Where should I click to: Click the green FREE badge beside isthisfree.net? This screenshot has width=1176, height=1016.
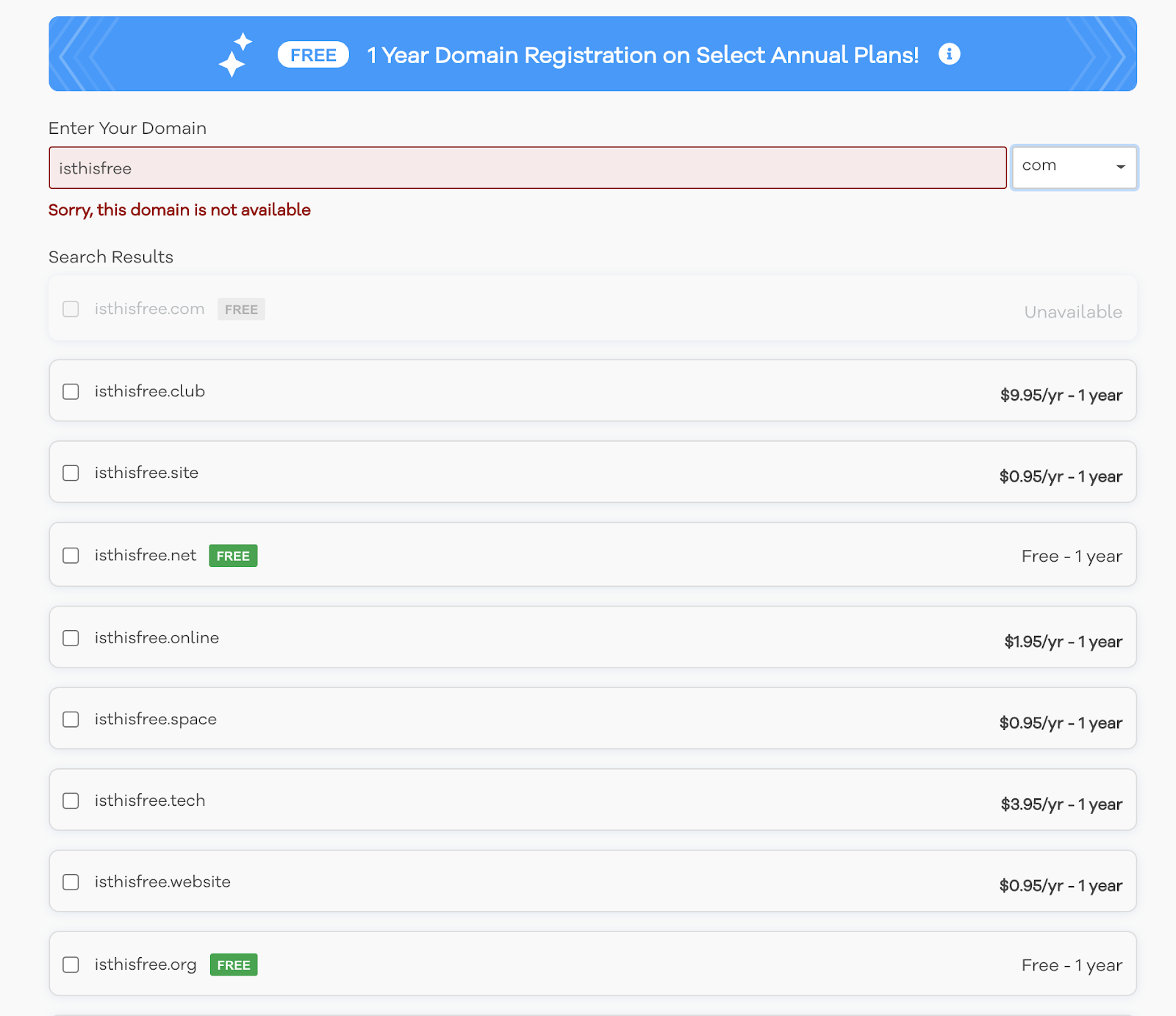click(x=233, y=556)
